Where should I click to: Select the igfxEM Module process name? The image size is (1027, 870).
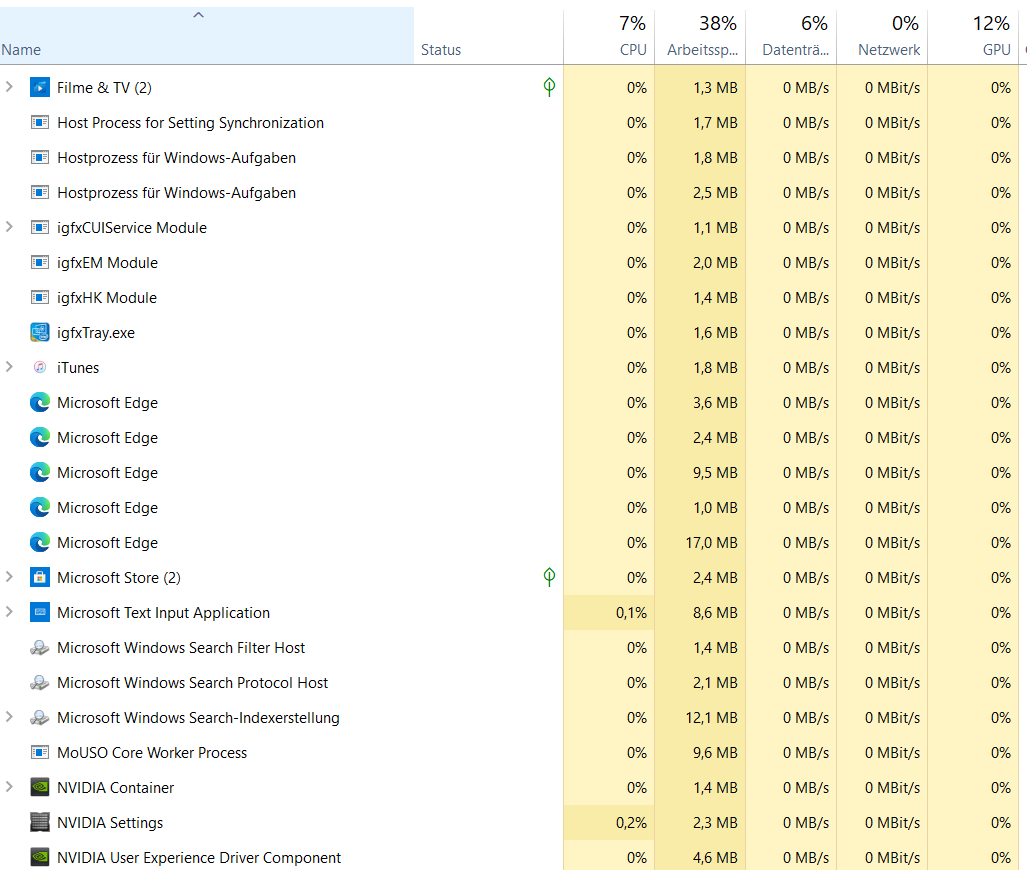tap(107, 263)
